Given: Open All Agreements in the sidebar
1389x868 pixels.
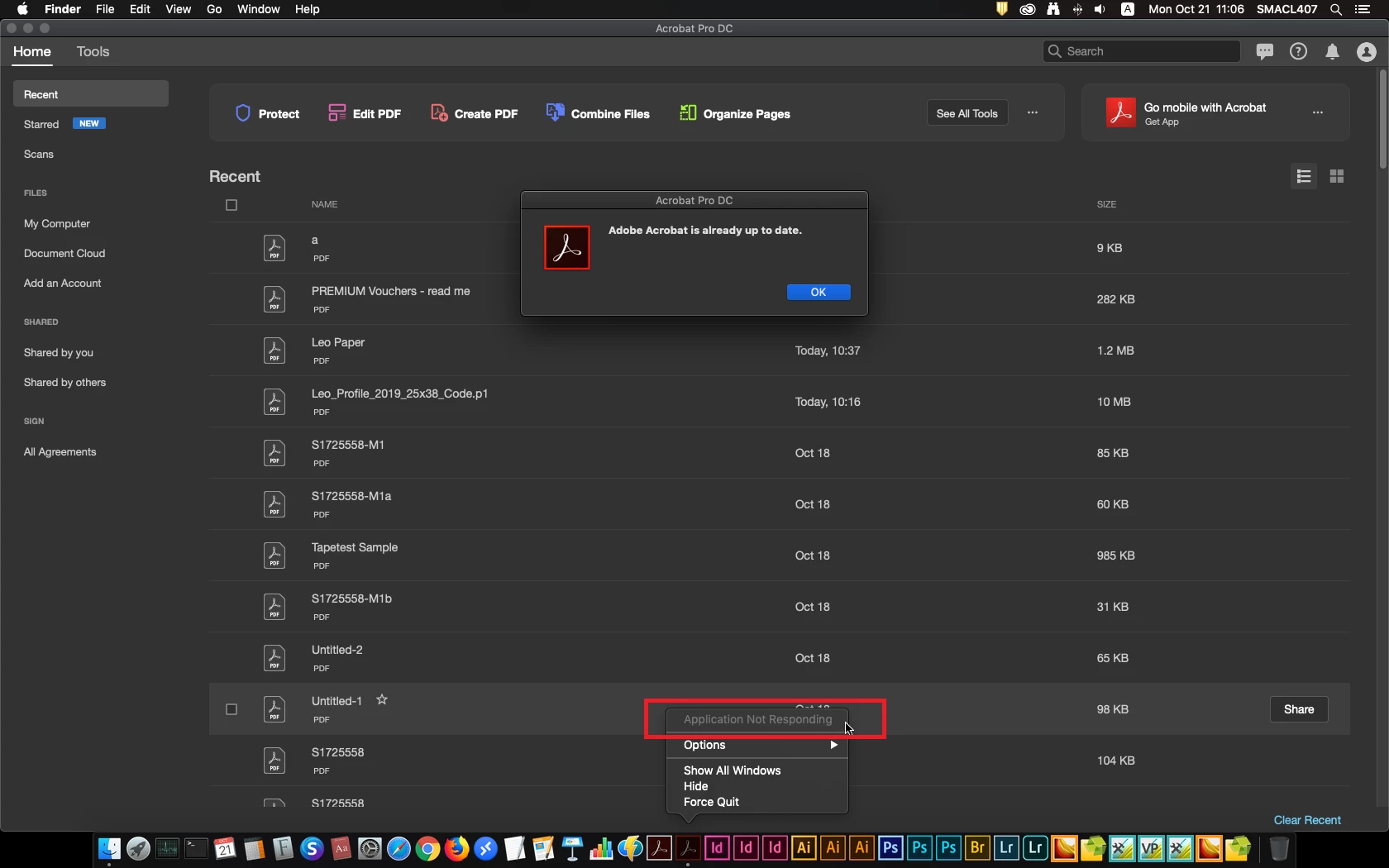Looking at the screenshot, I should point(60,451).
